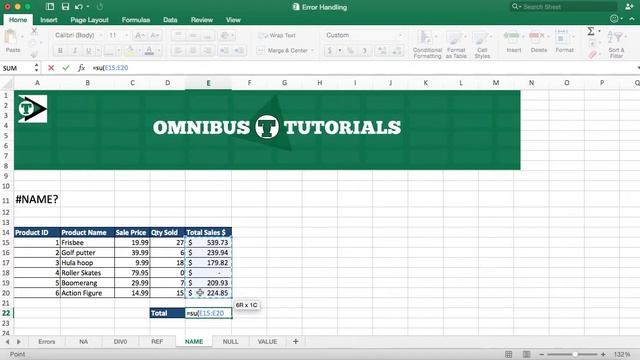
Task: Open Conditional Formatting menu
Action: (x=427, y=44)
